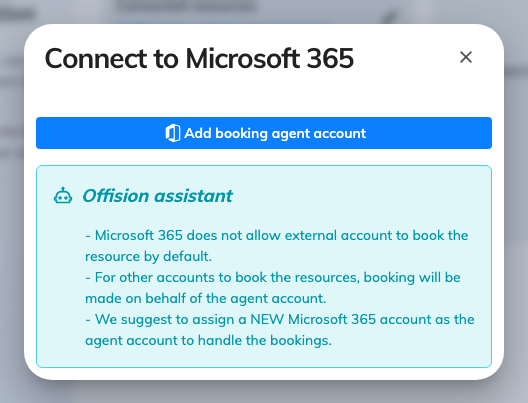
Task: Click the blurred pencil icon behind the dialog's top edge
Action: [x=390, y=16]
